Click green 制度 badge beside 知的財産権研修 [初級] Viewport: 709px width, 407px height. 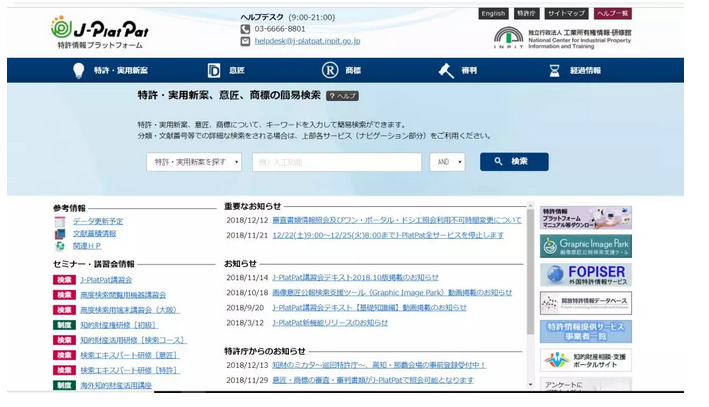pos(64,325)
